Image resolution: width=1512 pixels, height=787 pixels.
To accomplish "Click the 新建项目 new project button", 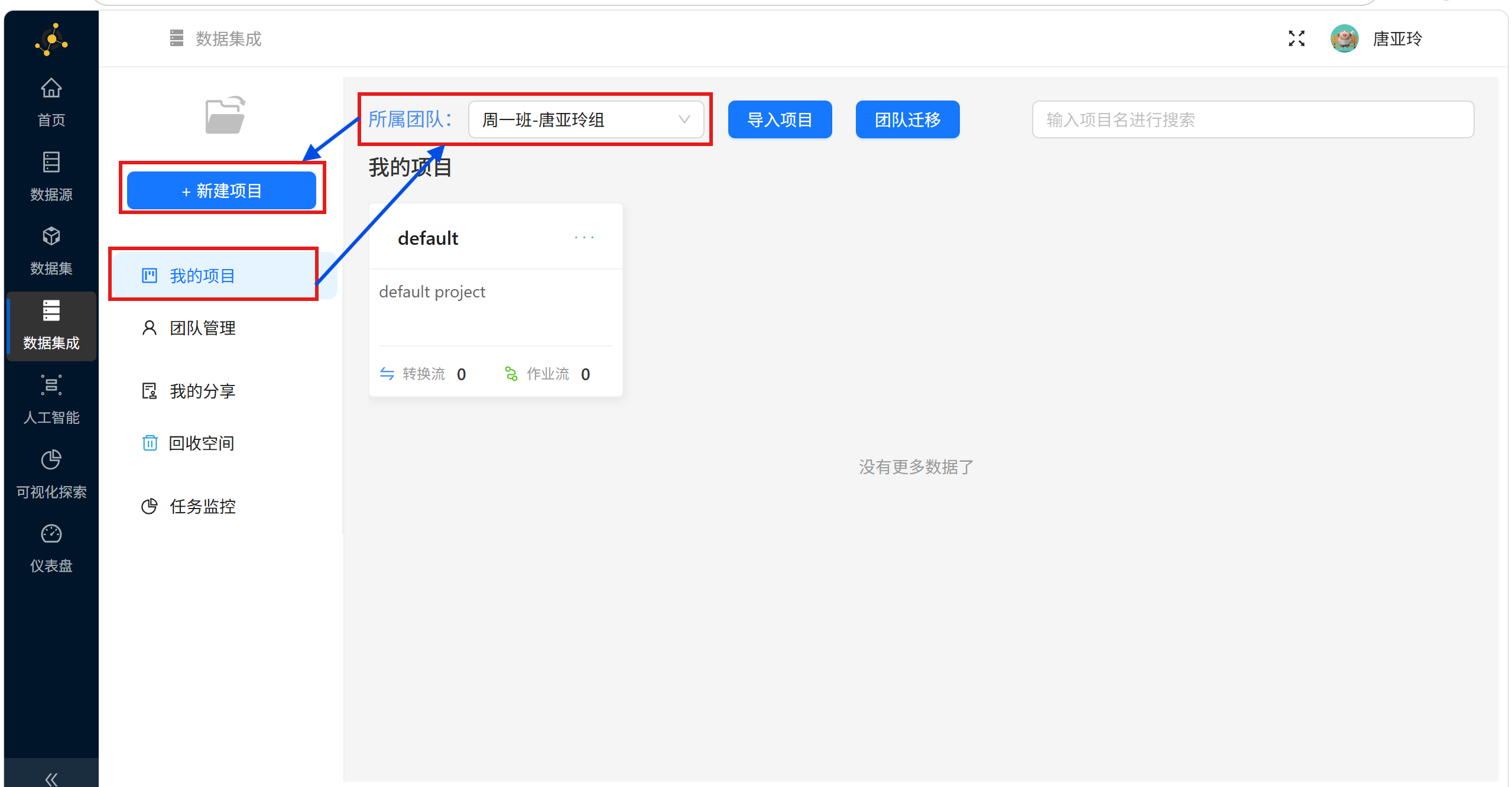I will (x=222, y=190).
